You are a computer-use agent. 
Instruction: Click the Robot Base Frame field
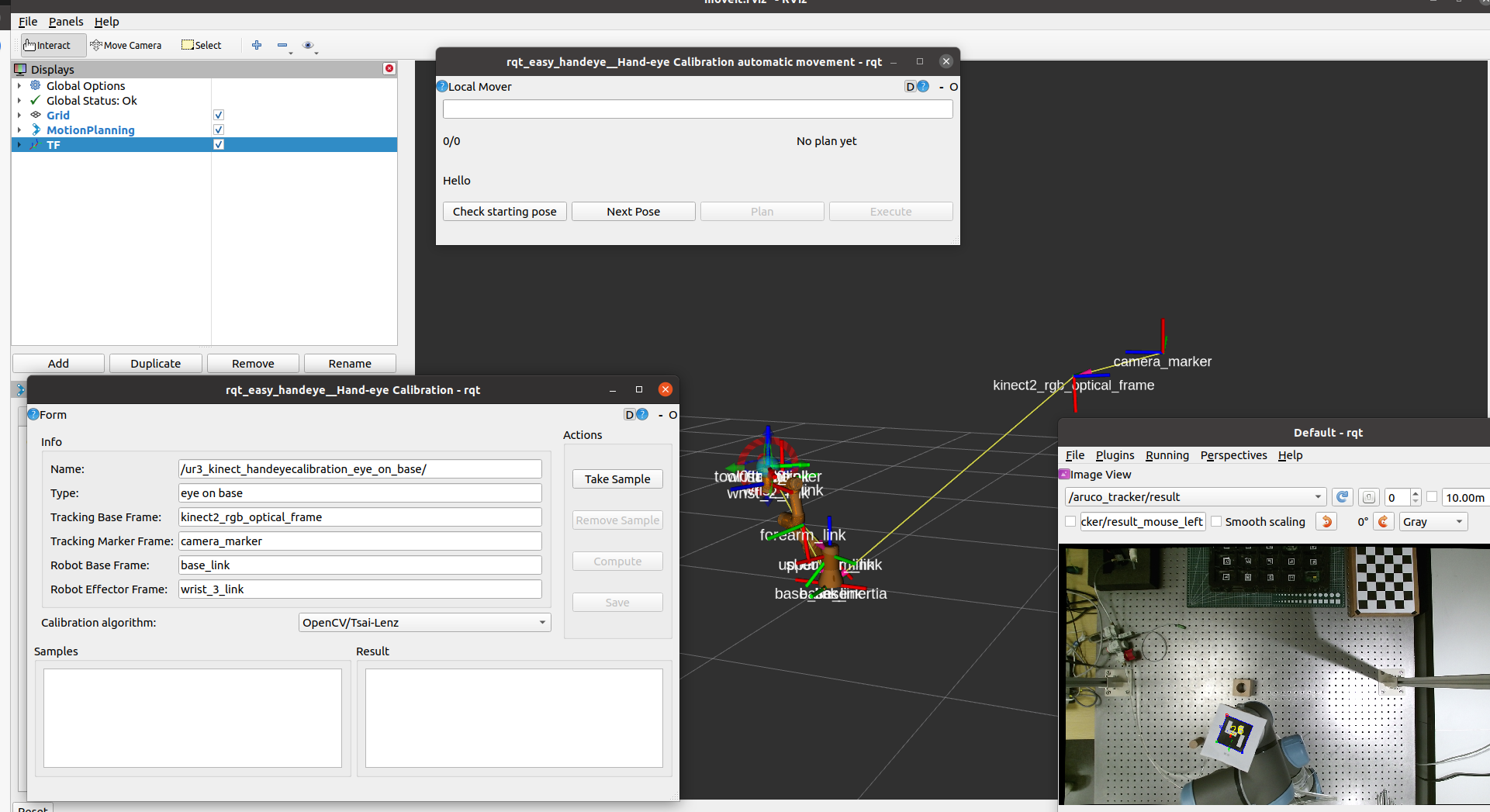click(x=360, y=565)
